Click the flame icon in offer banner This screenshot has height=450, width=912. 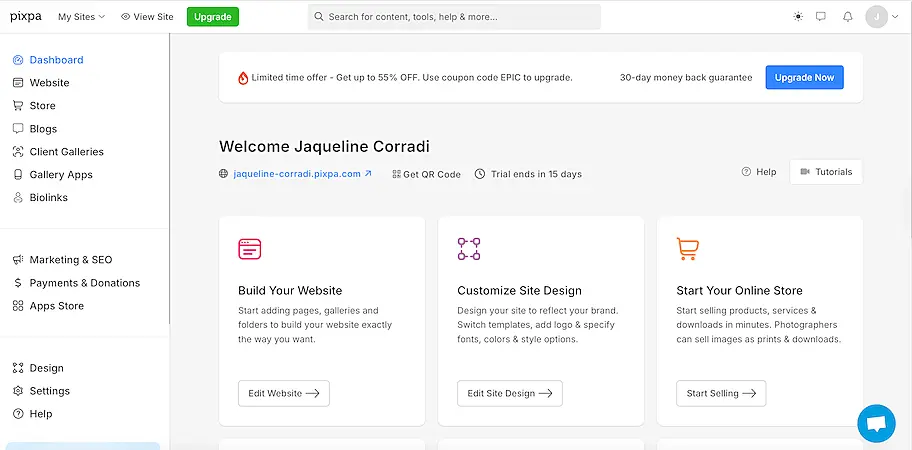[243, 78]
